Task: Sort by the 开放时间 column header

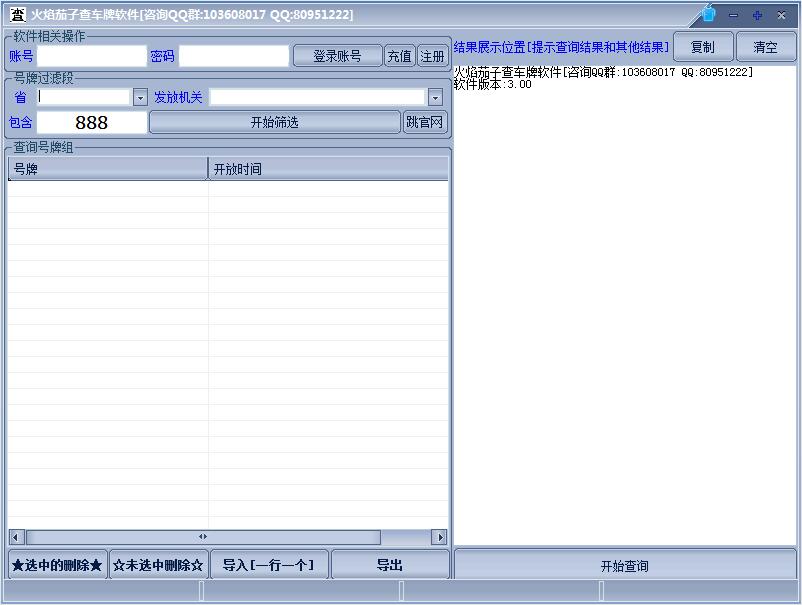Action: (x=328, y=169)
